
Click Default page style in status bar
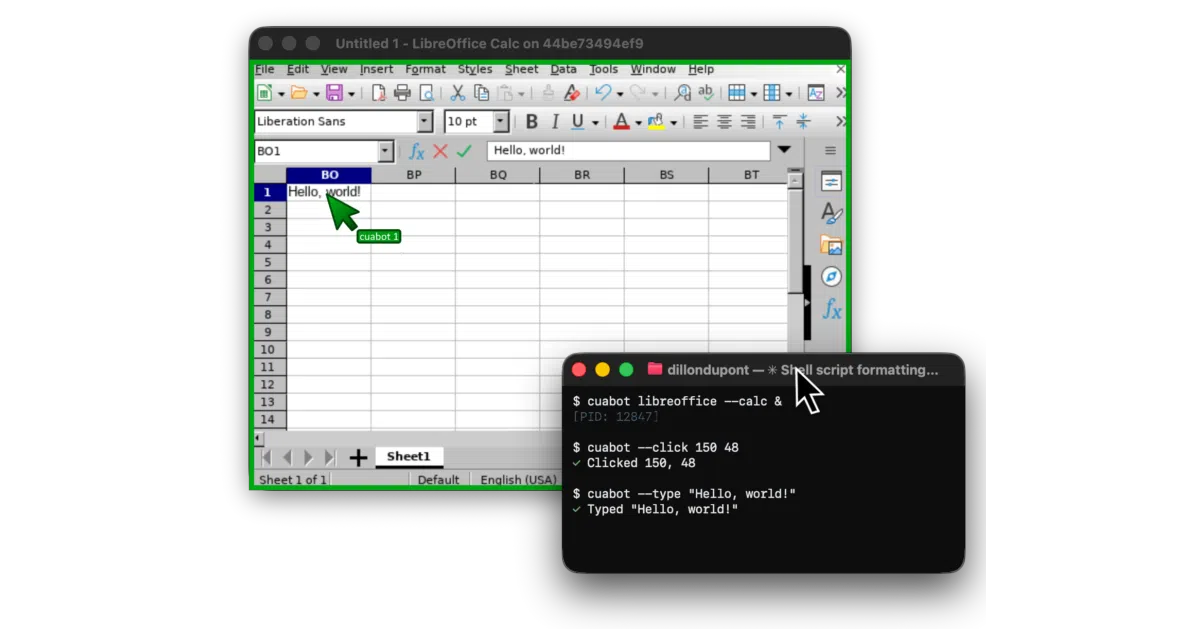point(439,480)
